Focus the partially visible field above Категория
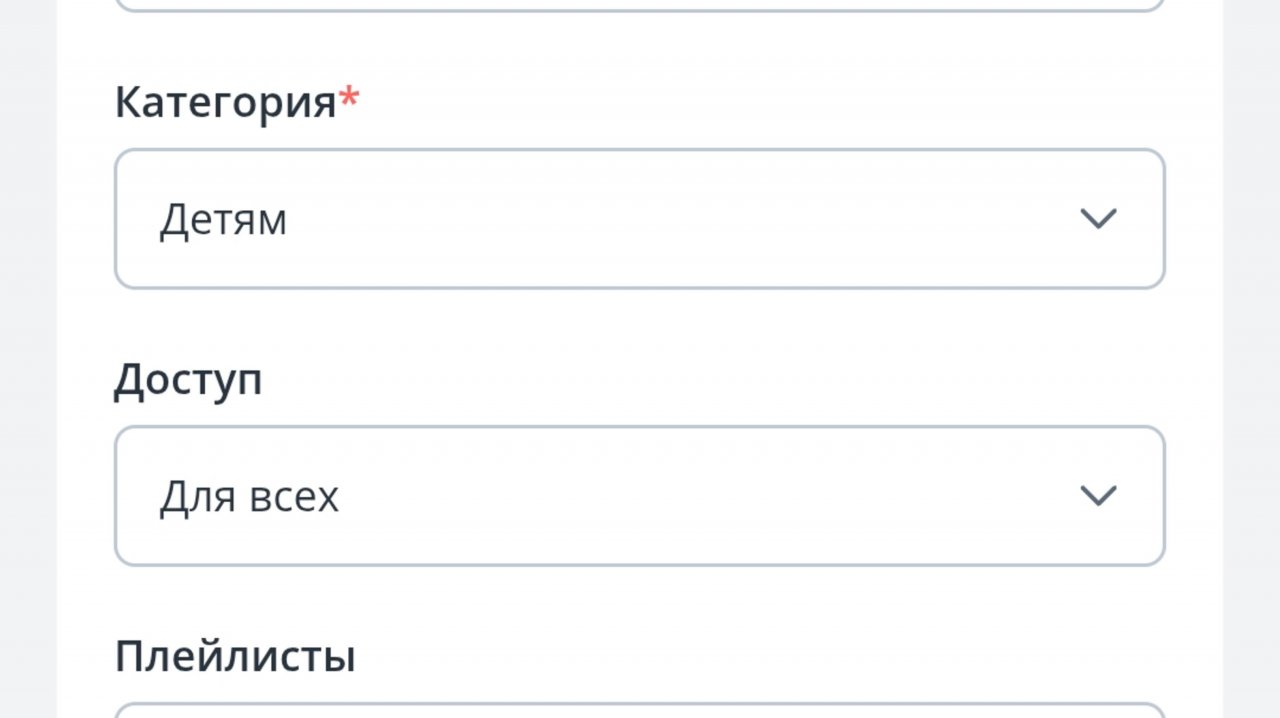Image resolution: width=1280 pixels, height=718 pixels. coord(640,5)
